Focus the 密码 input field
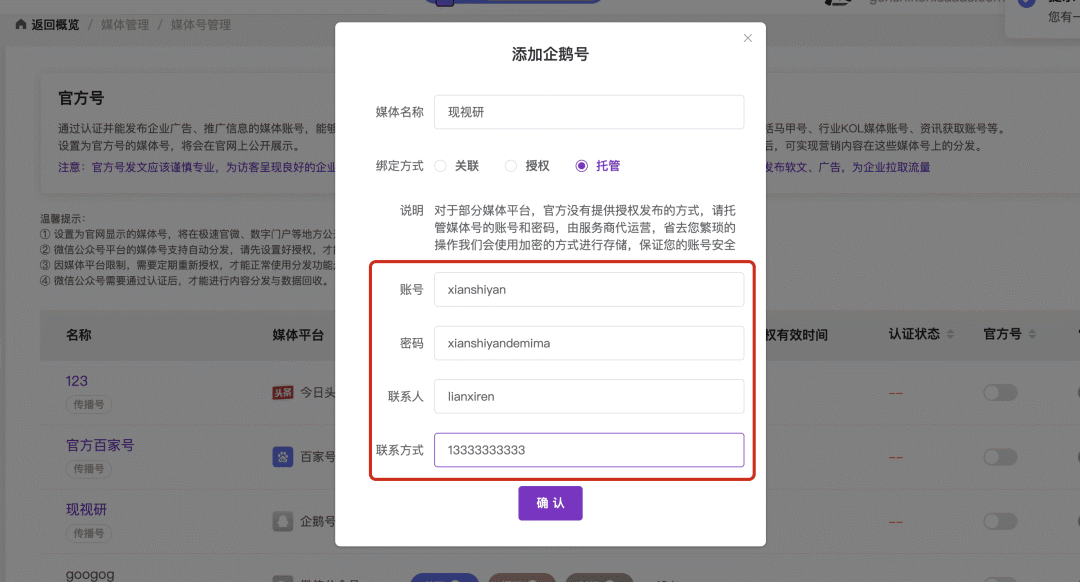 click(589, 343)
